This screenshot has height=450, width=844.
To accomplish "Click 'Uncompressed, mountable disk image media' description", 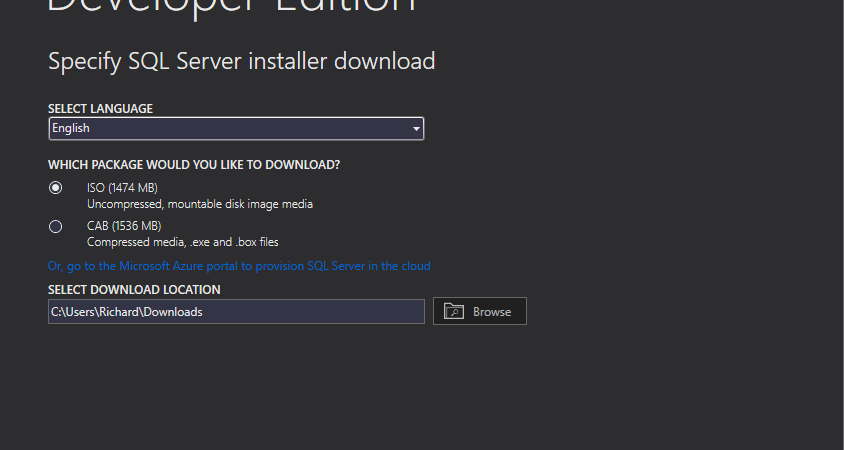I will click(200, 204).
